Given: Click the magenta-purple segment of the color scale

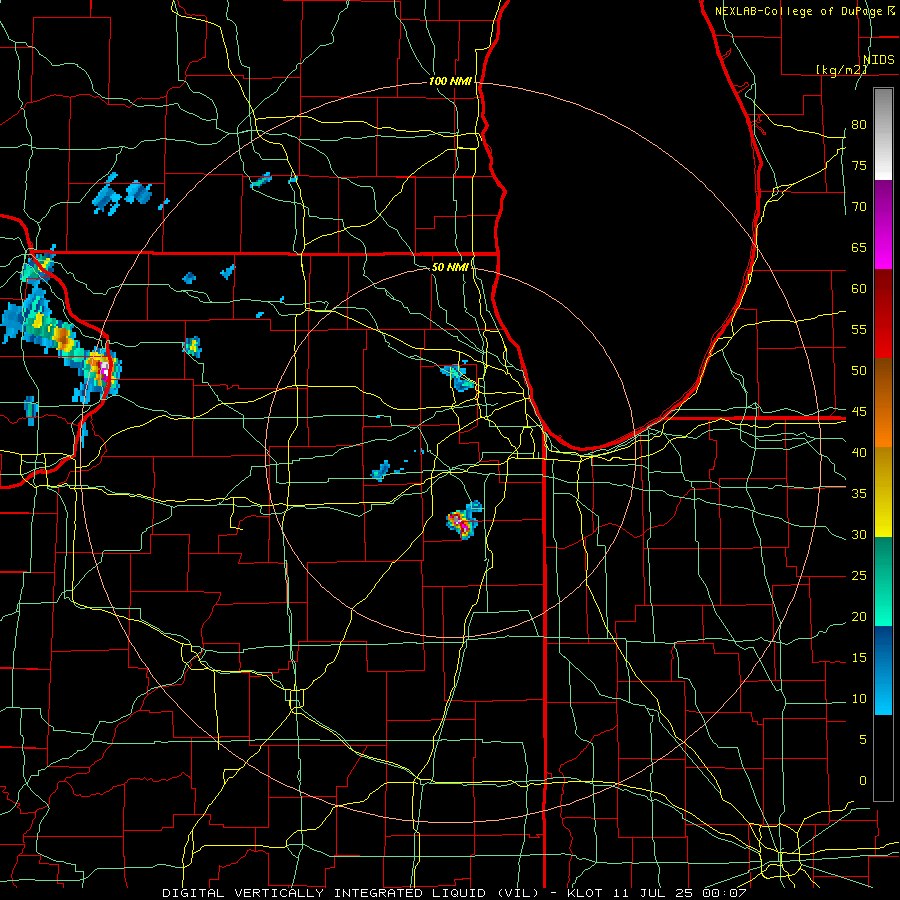Looking at the screenshot, I should [x=883, y=224].
